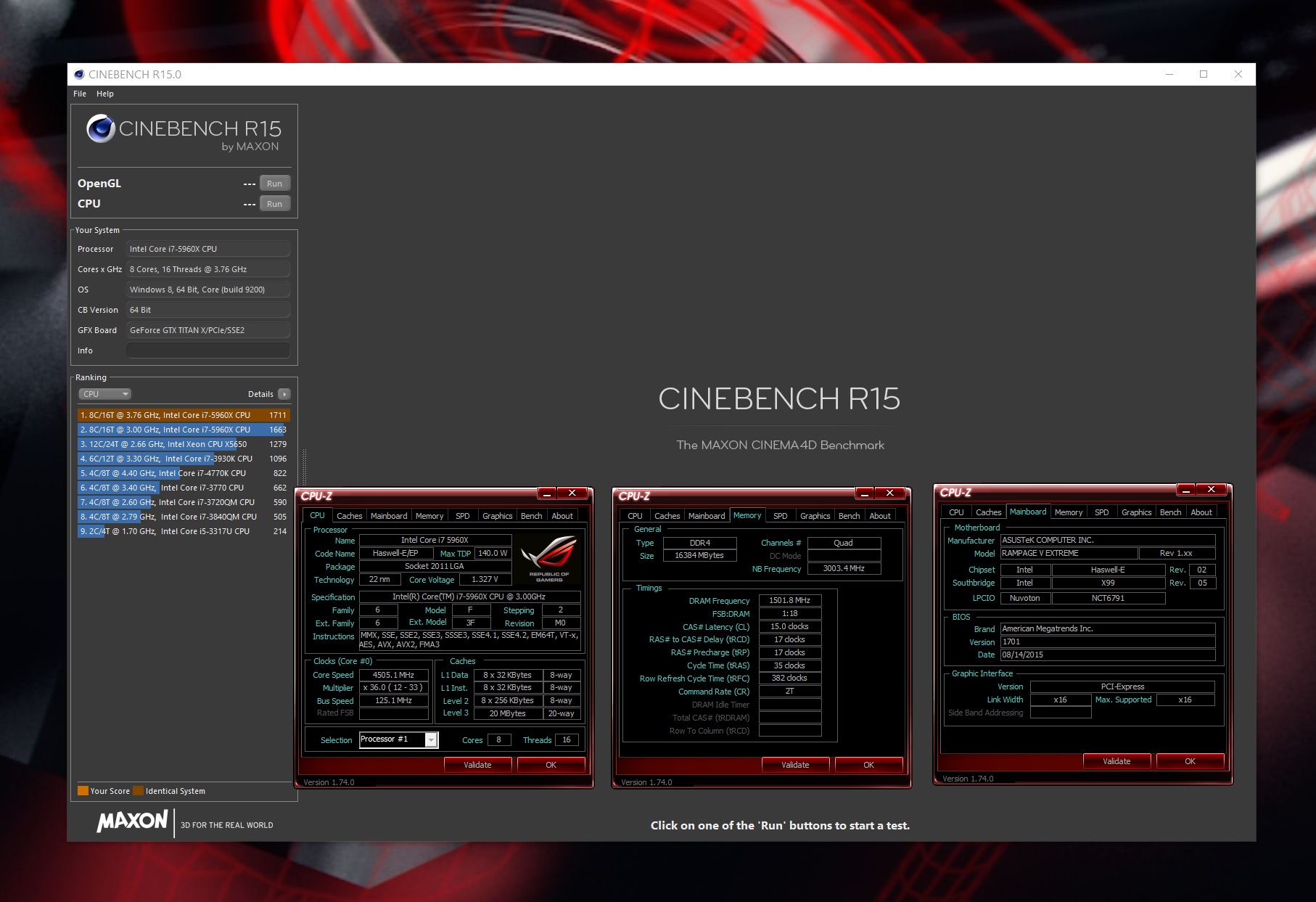This screenshot has width=1316, height=902.
Task: Open Memory tab in right CPU-Z window
Action: coord(1069,512)
